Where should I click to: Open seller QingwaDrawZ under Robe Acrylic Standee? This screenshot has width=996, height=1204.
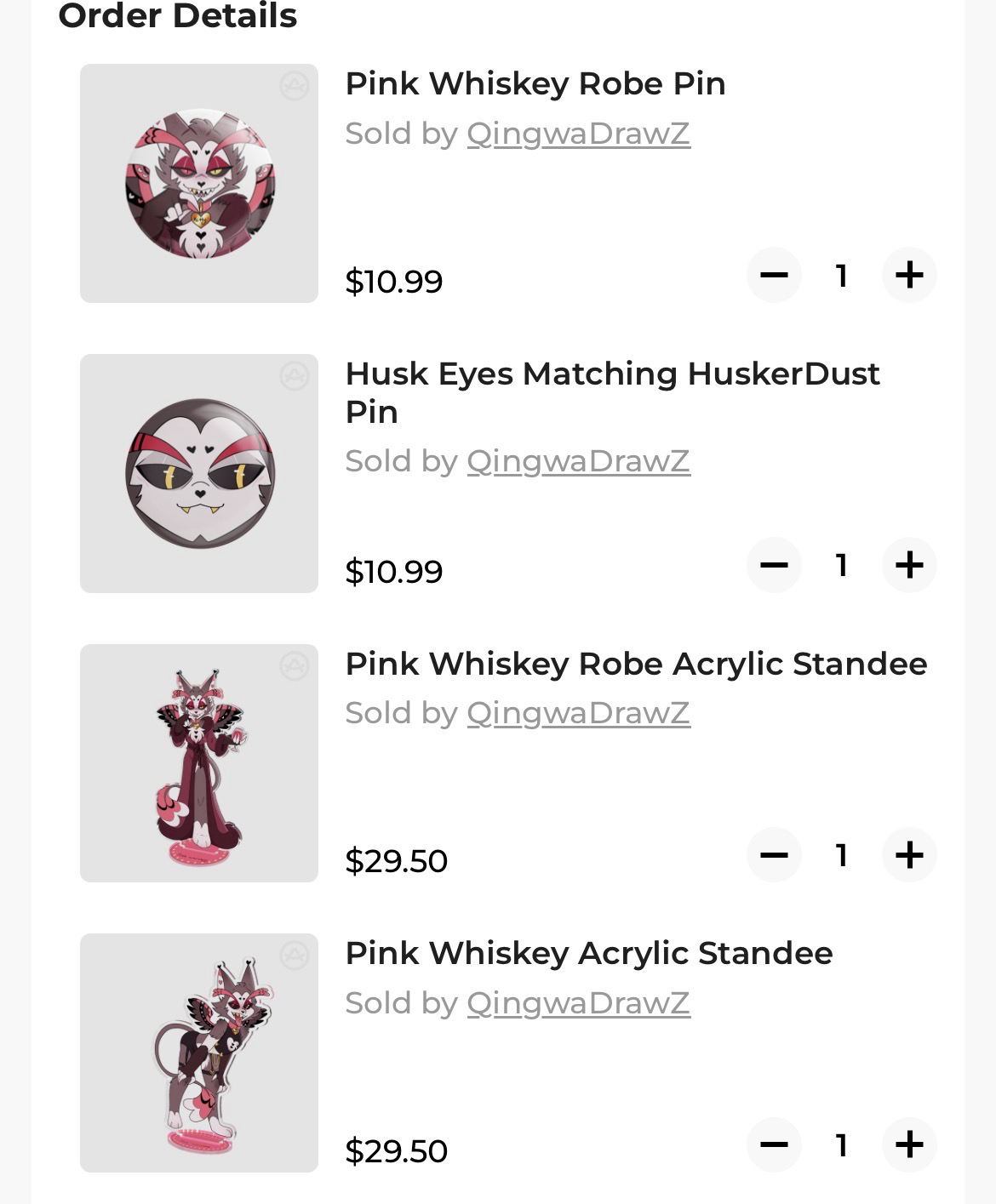point(578,713)
